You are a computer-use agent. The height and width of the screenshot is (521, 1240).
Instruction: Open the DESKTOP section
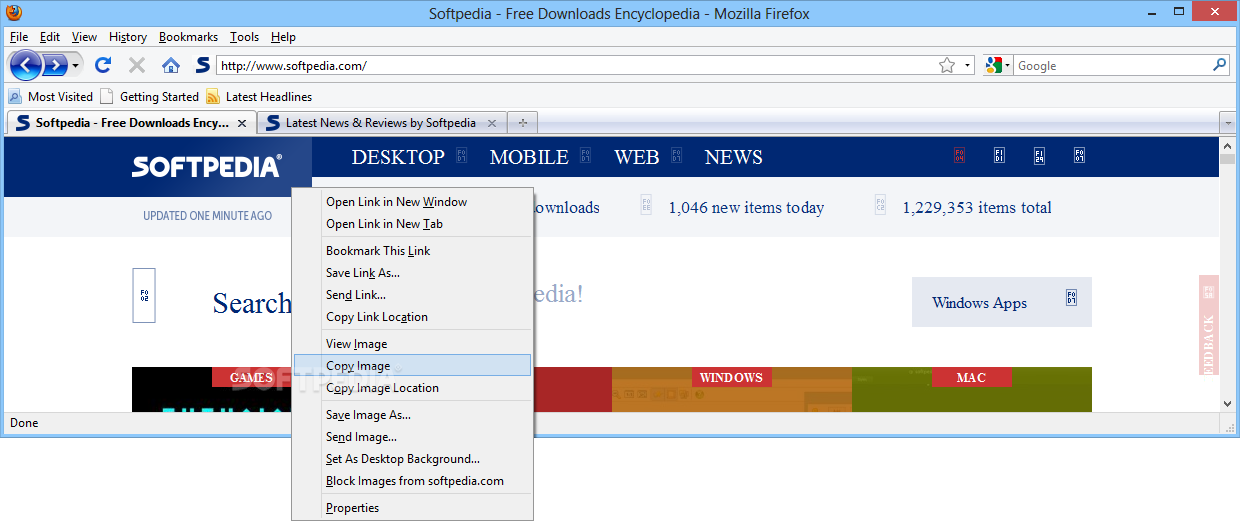point(398,157)
